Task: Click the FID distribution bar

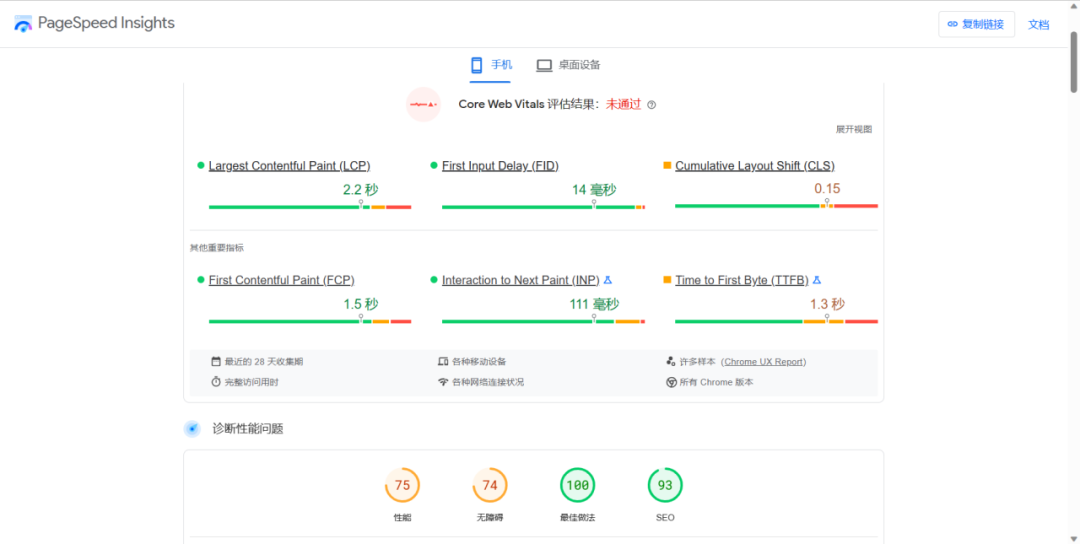Action: [x=543, y=207]
